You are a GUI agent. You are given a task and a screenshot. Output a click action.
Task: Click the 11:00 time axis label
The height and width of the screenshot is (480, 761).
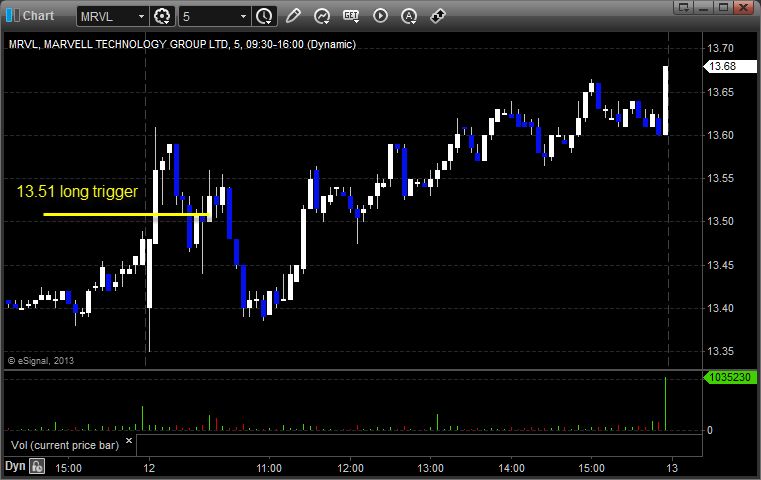[269, 468]
